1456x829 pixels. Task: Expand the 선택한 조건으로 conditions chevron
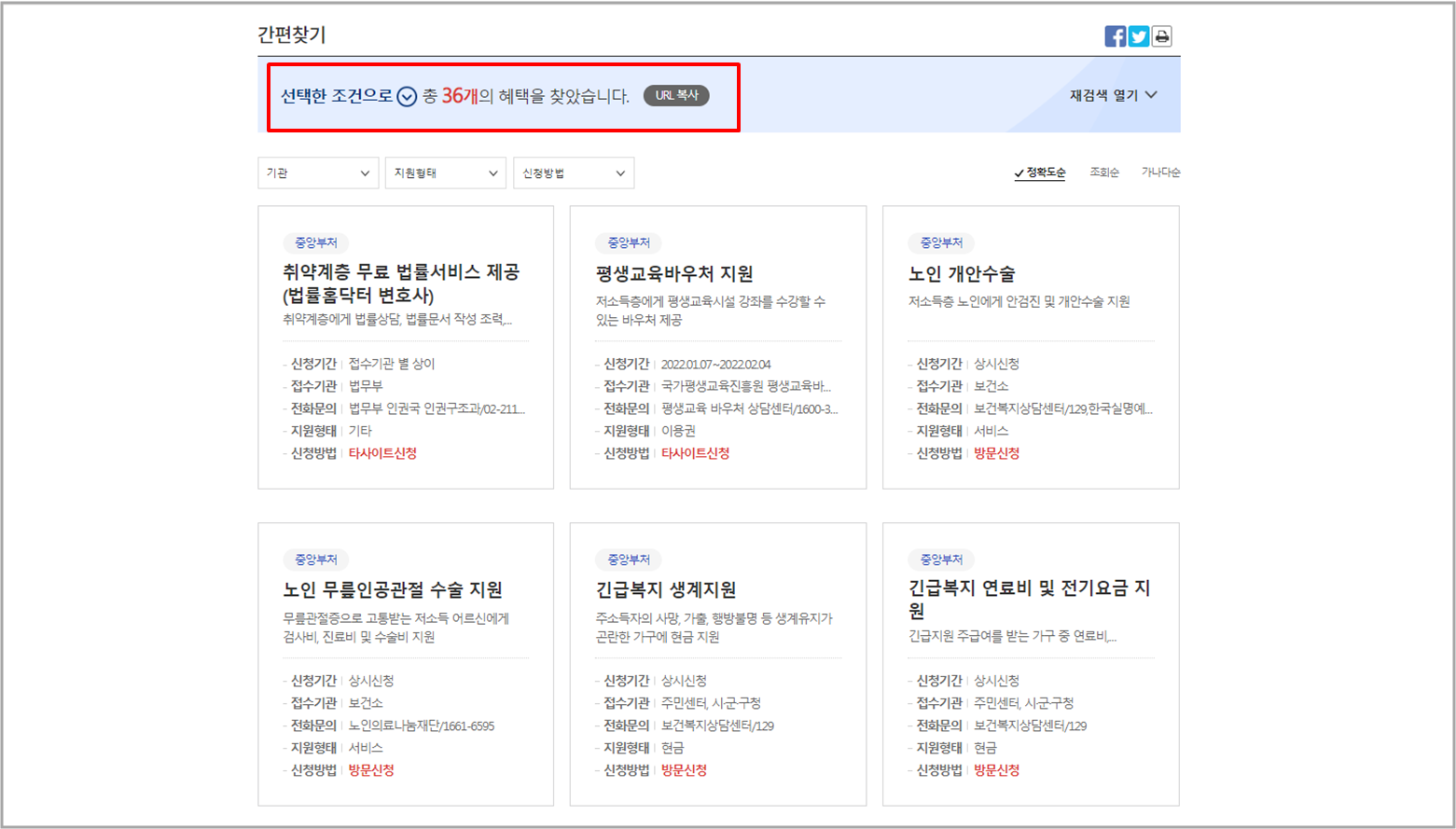coord(405,95)
